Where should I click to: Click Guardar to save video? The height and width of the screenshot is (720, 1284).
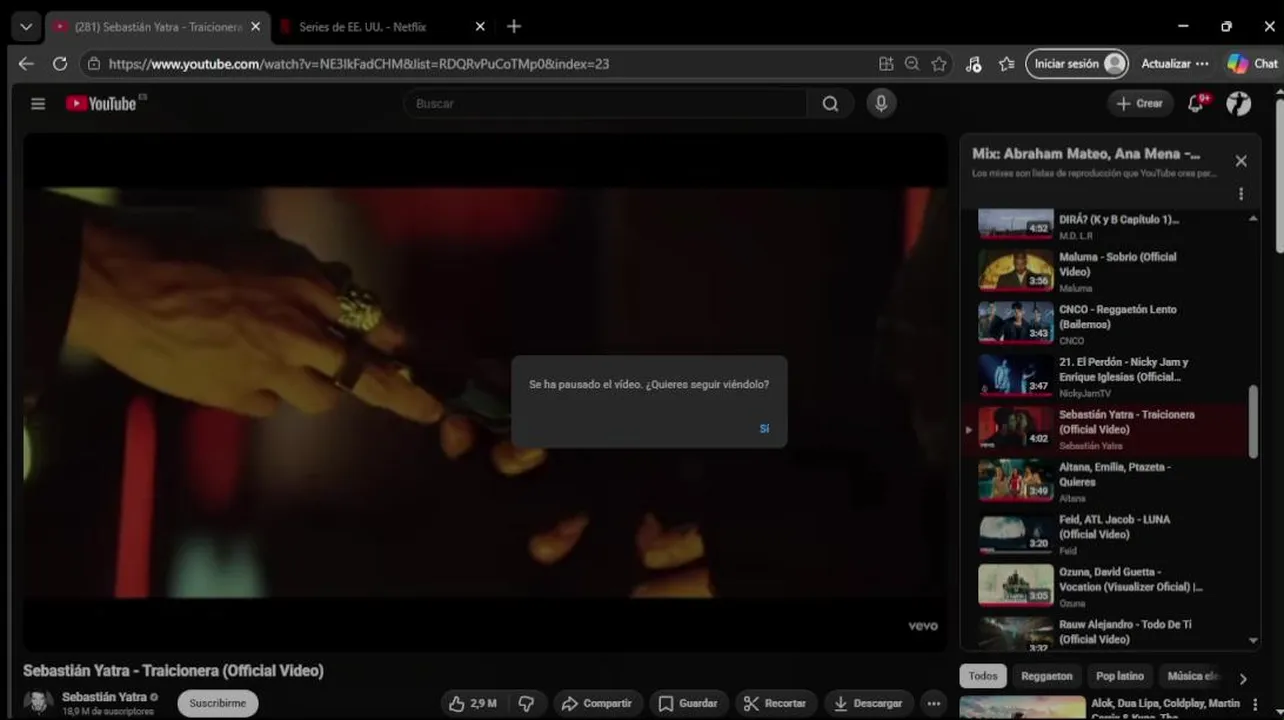click(688, 703)
